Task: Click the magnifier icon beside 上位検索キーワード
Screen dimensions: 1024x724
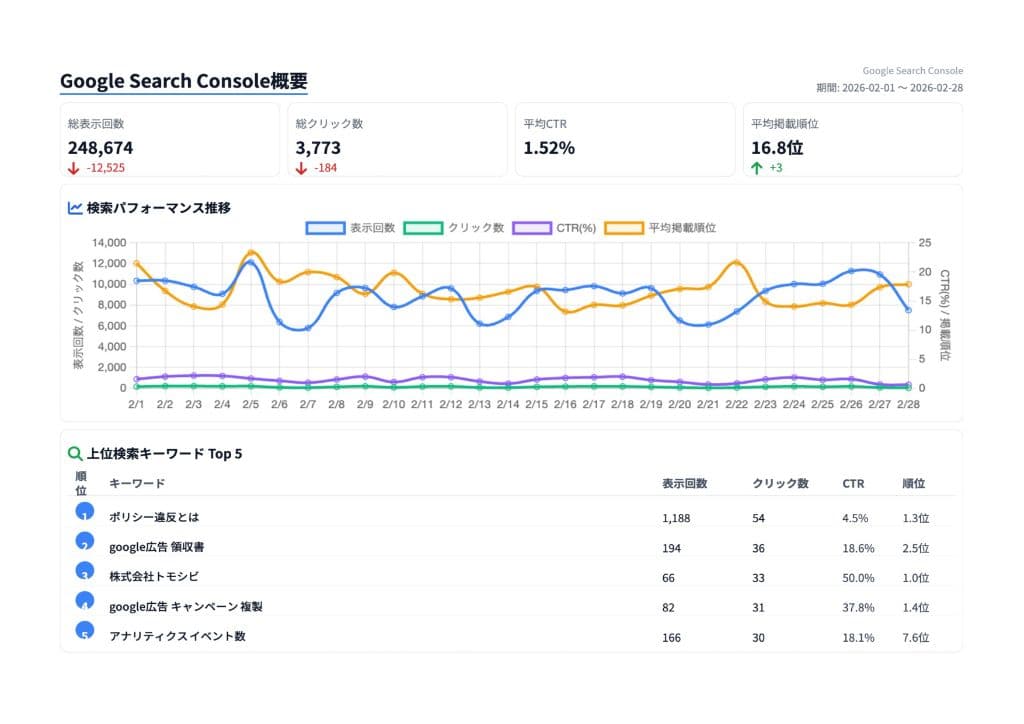Action: click(x=75, y=453)
